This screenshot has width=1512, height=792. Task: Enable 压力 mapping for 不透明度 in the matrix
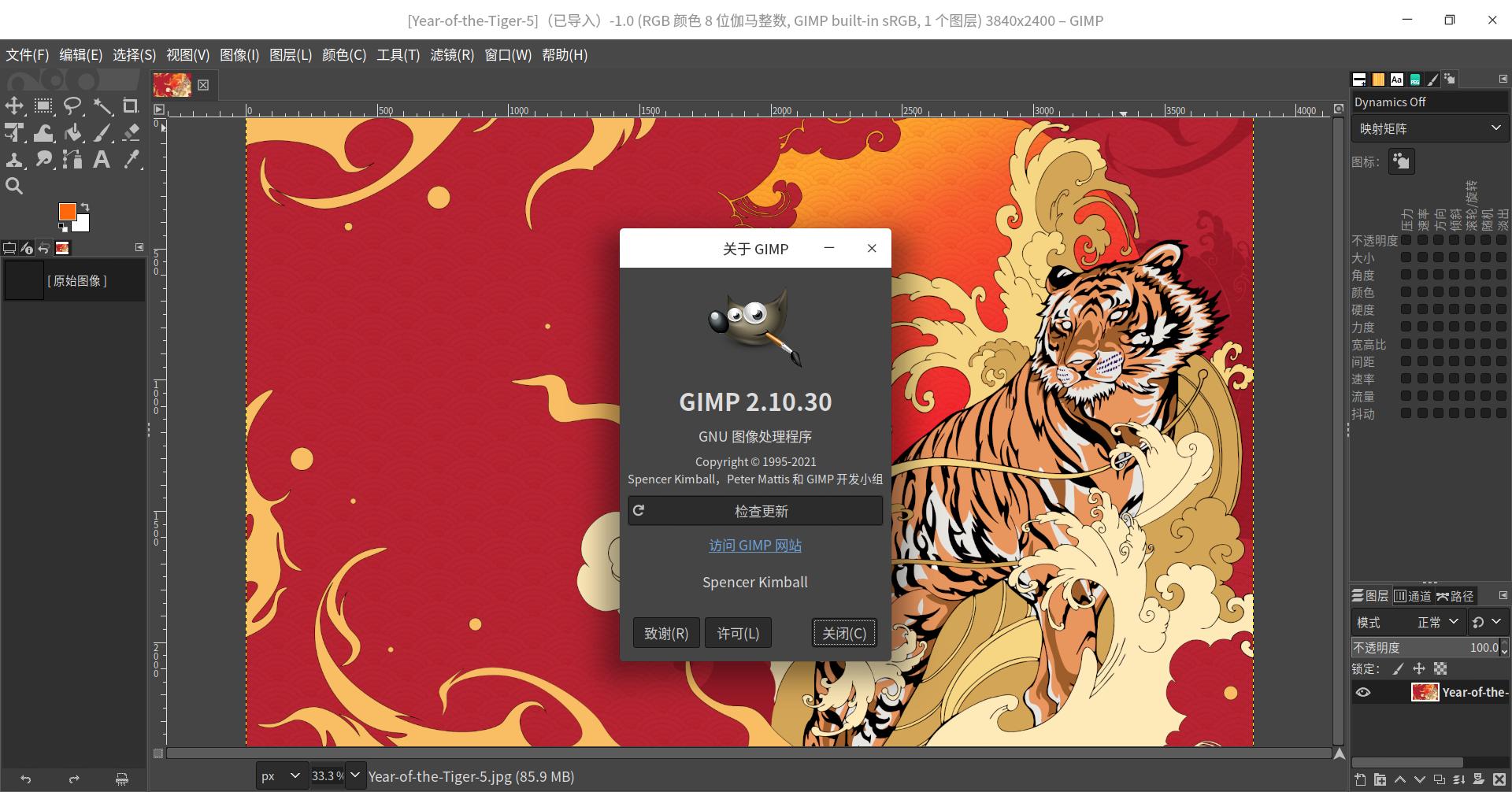(1406, 240)
